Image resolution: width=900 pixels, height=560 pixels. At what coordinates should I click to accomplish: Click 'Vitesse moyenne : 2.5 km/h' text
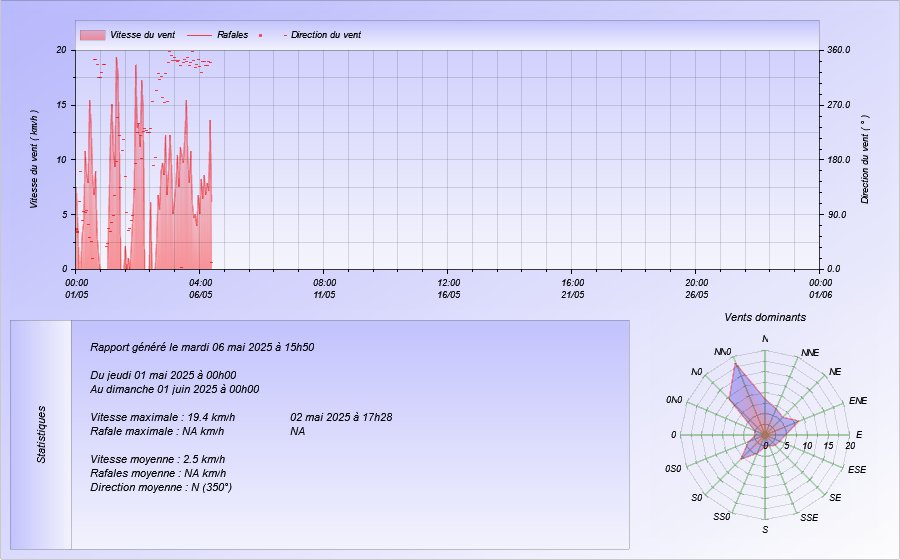click(157, 460)
